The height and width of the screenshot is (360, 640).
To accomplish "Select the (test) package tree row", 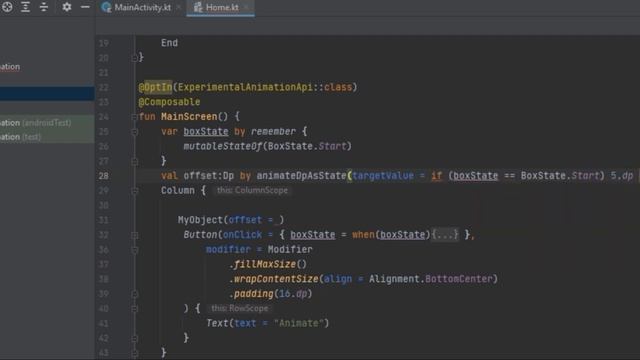I will pos(47,137).
